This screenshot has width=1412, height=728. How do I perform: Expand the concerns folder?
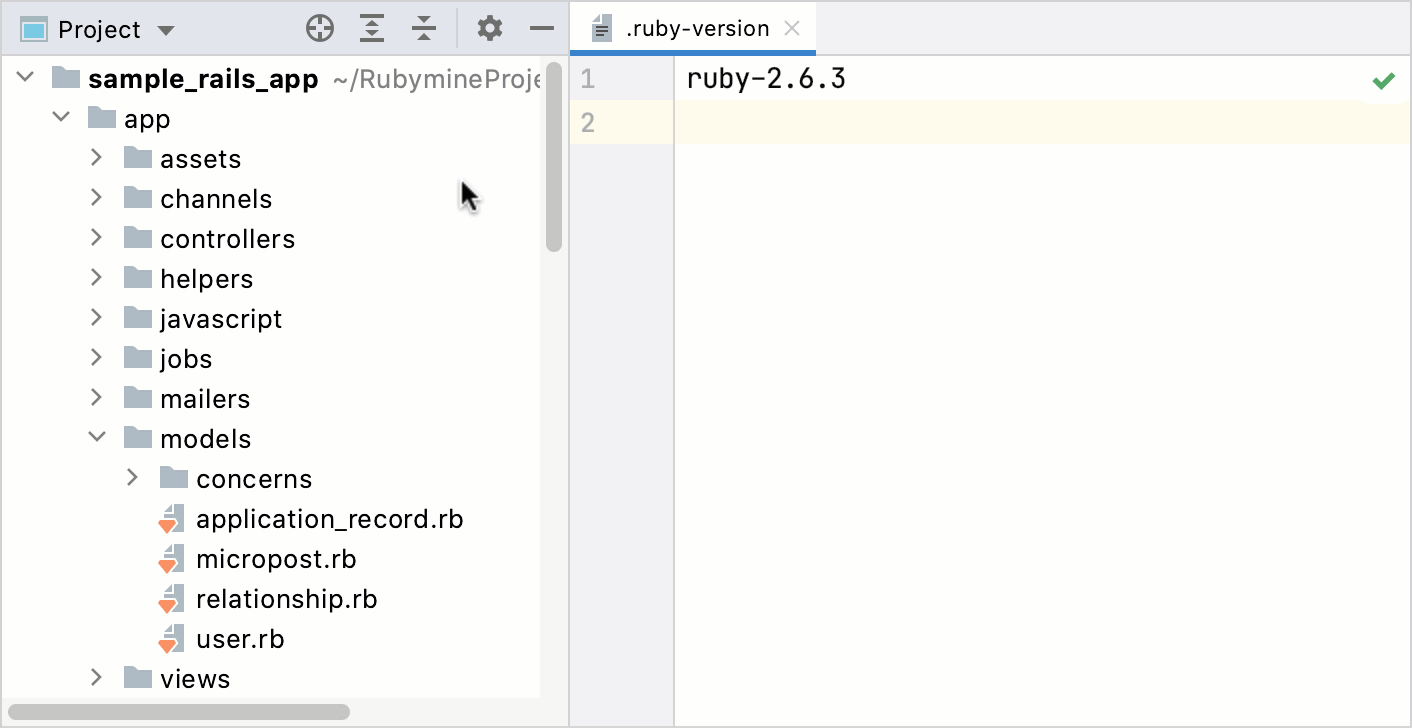(133, 478)
